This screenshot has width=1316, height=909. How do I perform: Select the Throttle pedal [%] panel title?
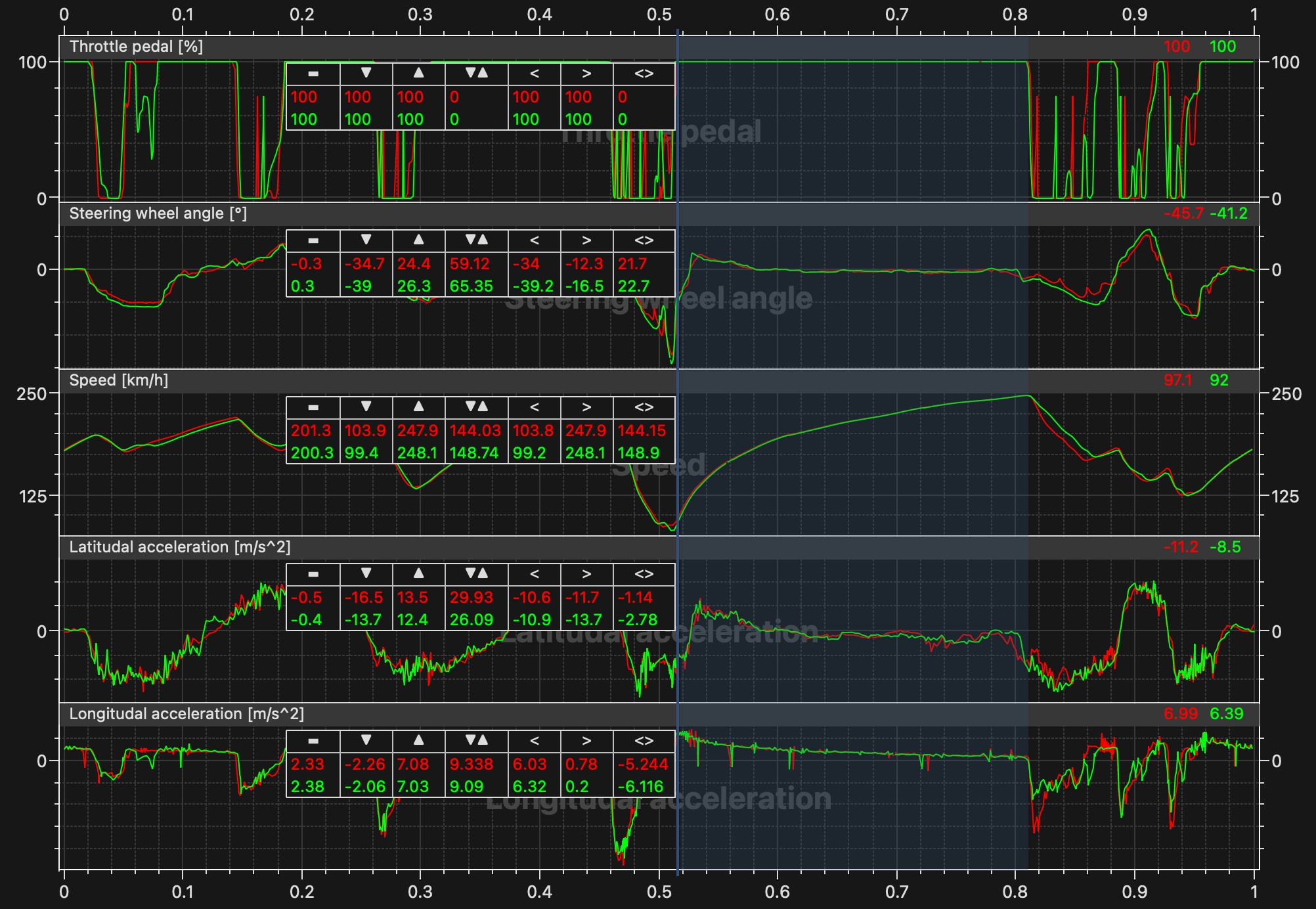[136, 47]
